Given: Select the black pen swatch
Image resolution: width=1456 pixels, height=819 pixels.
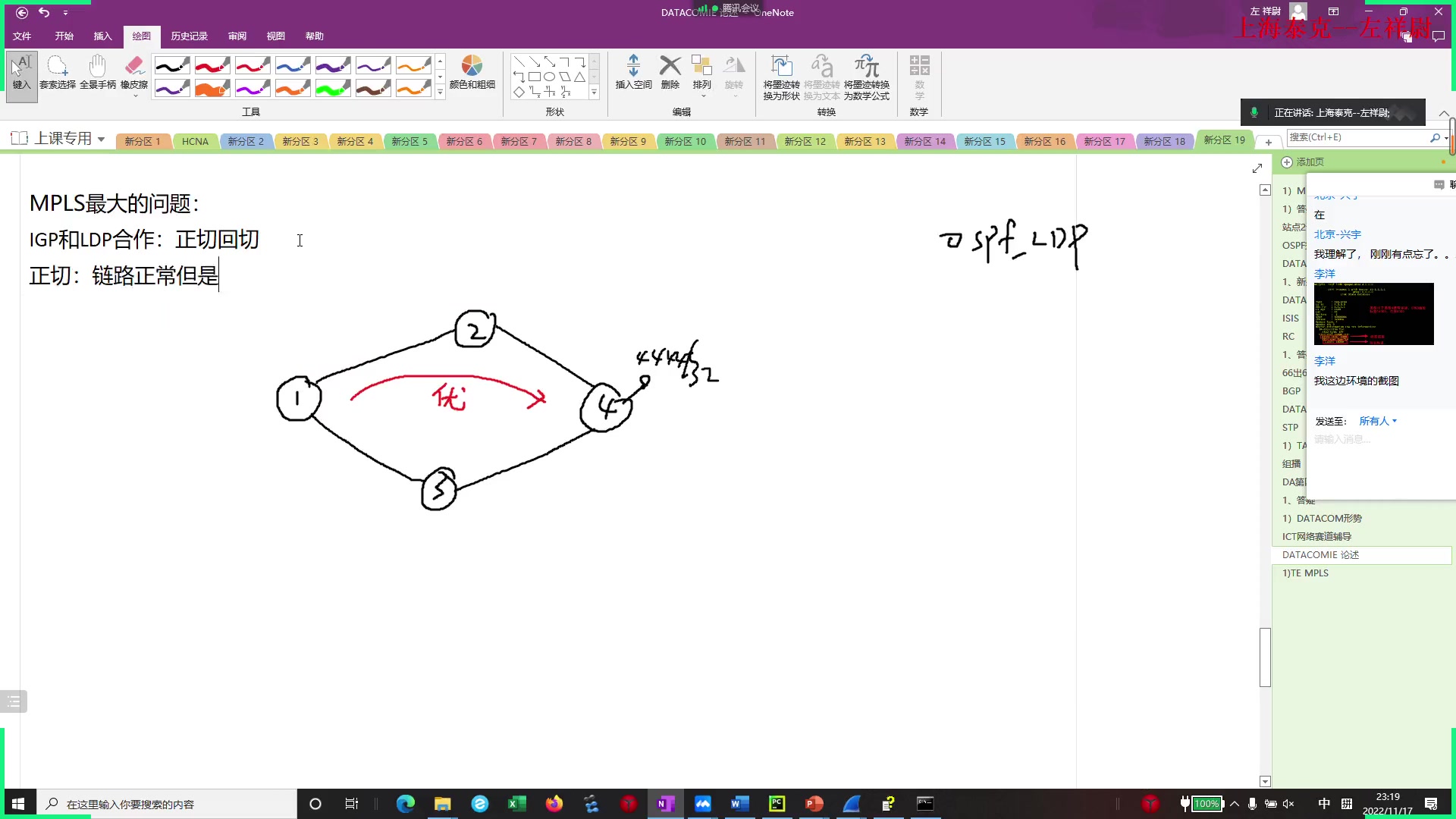Looking at the screenshot, I should coord(172,65).
